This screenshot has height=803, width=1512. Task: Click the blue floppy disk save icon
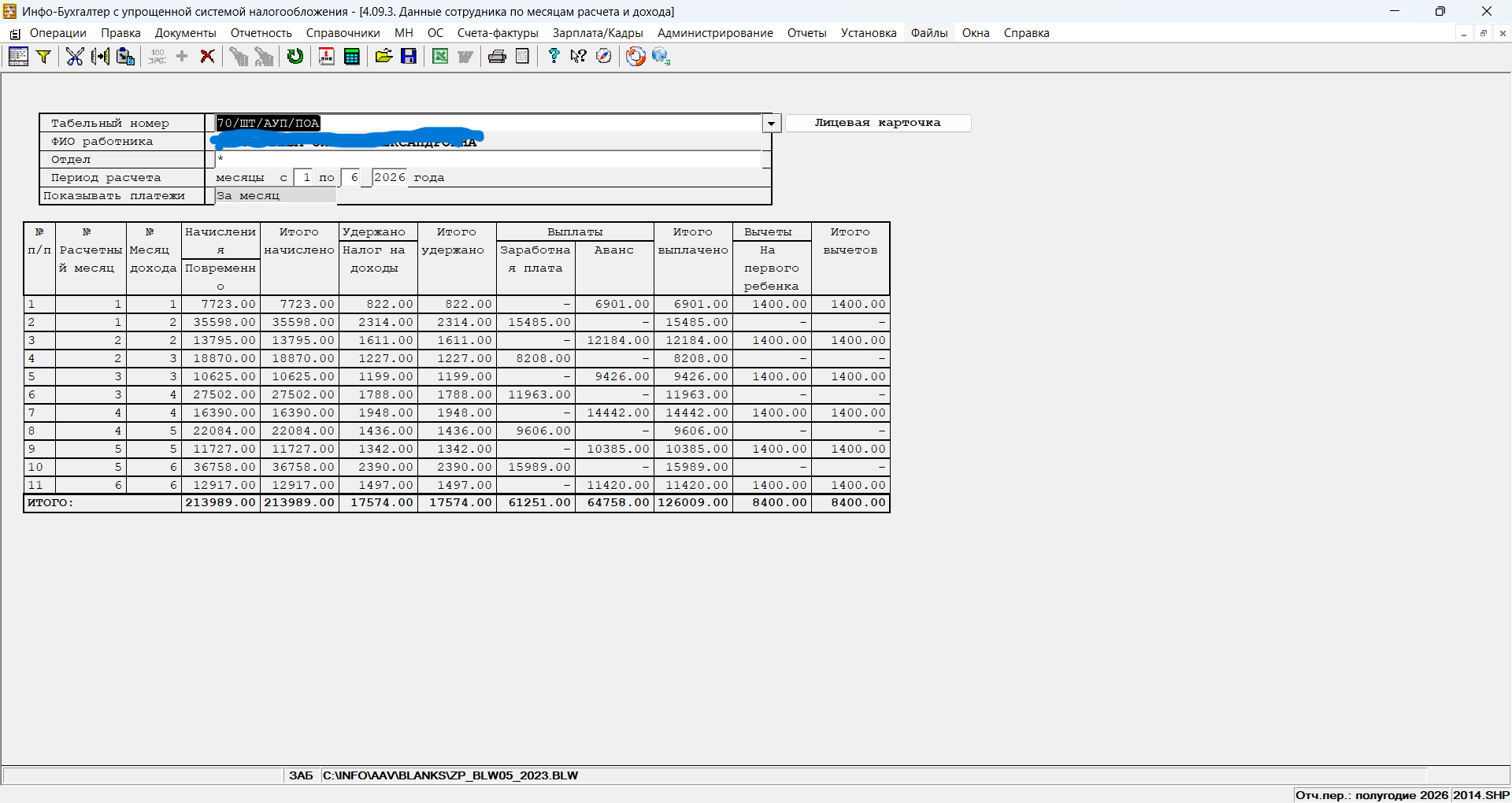pyautogui.click(x=409, y=56)
